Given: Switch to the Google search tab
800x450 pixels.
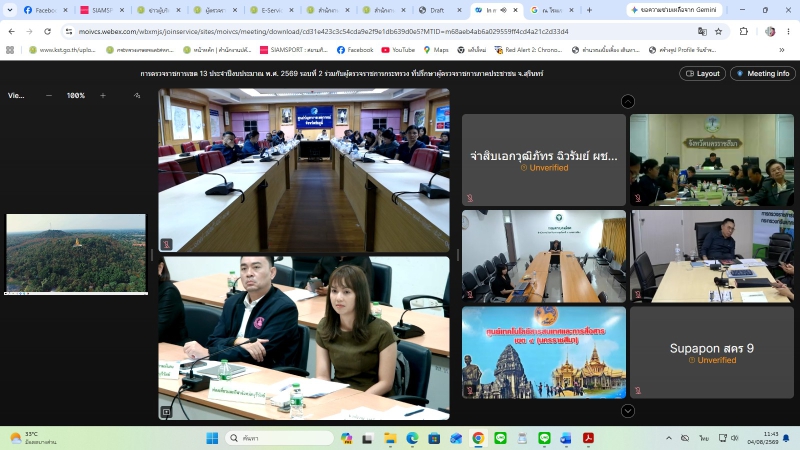Looking at the screenshot, I should tap(552, 10).
